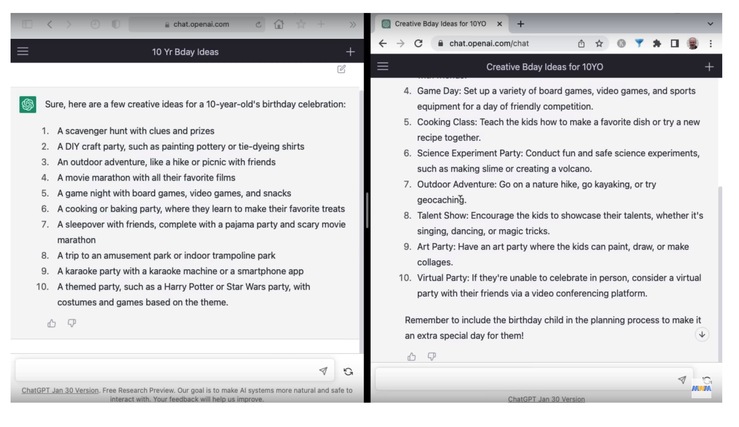739x427 pixels.
Task: Go back in Safari left window
Action: 49,24
